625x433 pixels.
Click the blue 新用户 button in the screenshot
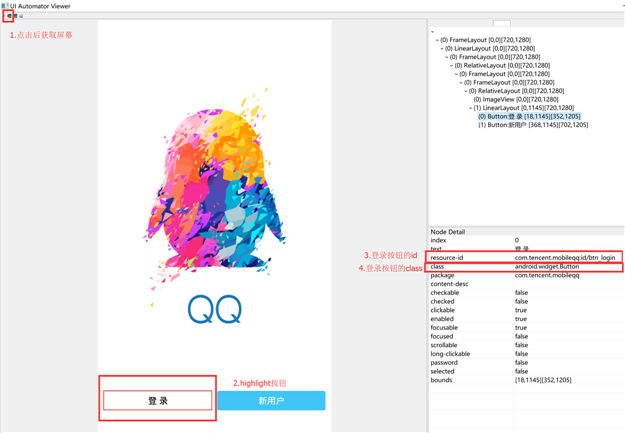(271, 400)
